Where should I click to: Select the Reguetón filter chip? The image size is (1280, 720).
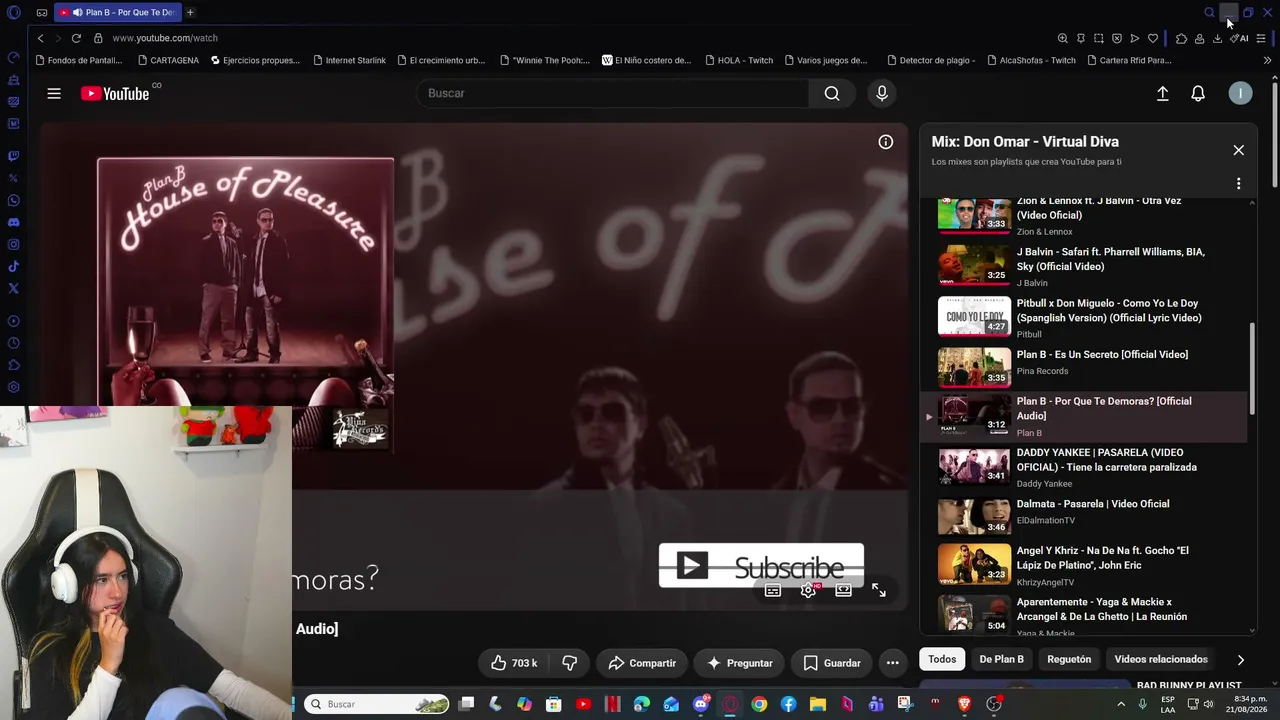point(1069,659)
